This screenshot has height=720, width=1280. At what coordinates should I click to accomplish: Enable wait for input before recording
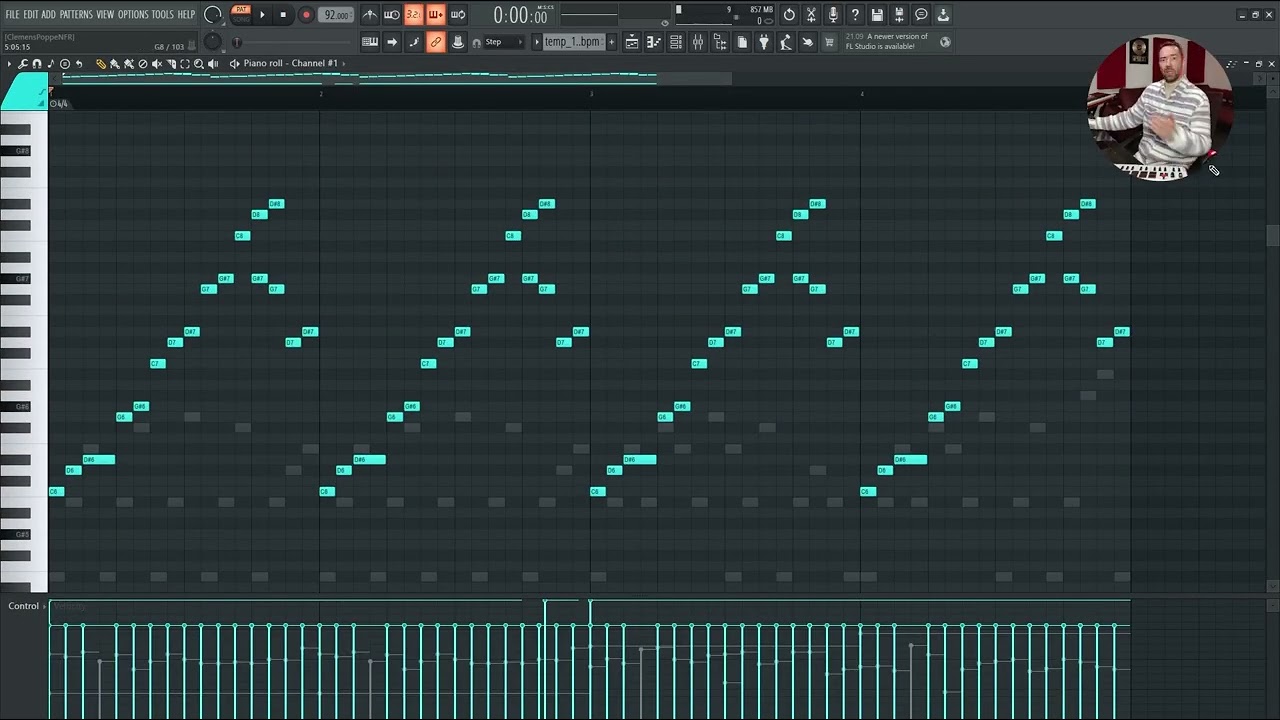[392, 15]
